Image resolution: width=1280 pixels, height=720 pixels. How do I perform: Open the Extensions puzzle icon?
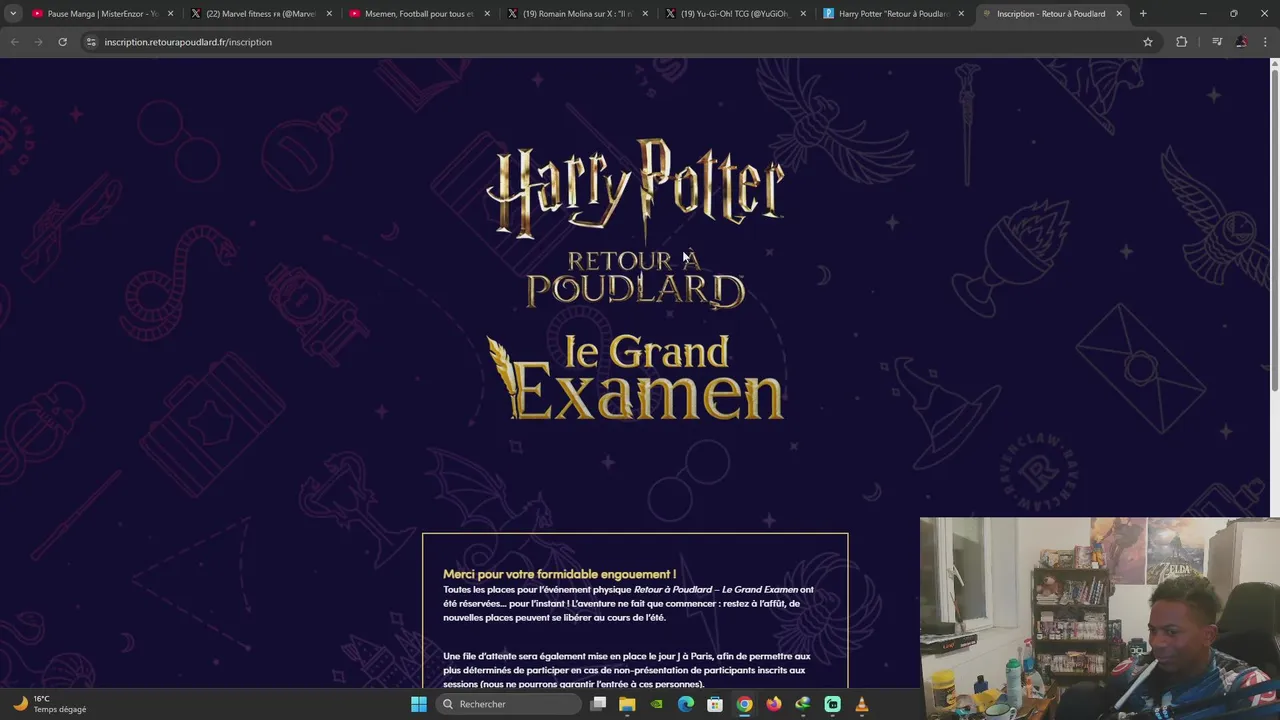click(x=1182, y=42)
